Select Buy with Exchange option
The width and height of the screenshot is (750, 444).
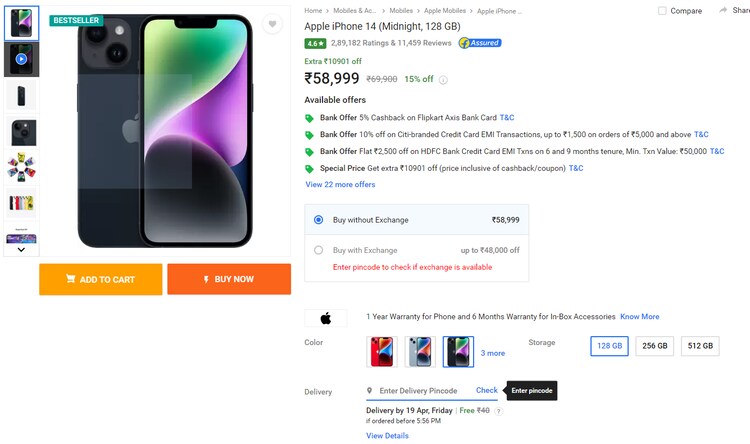[x=319, y=250]
